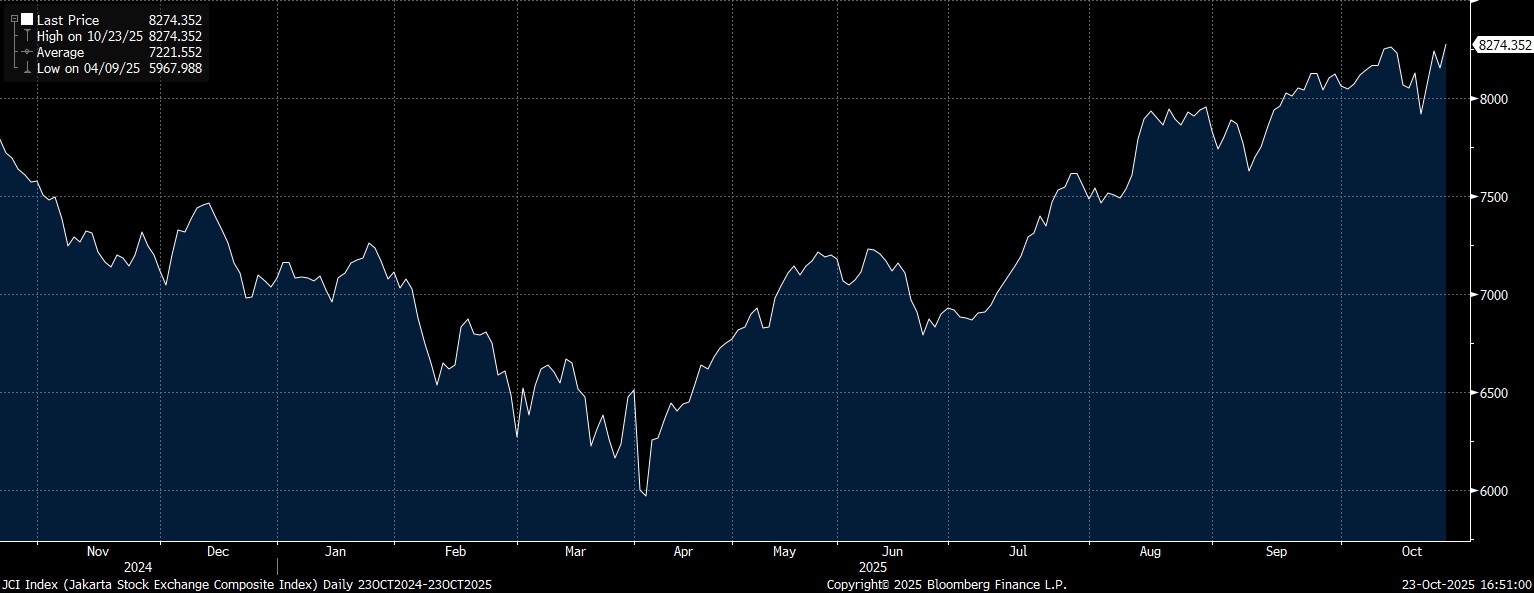The image size is (1534, 593).
Task: Click the Nov label on time axis
Action: [98, 551]
